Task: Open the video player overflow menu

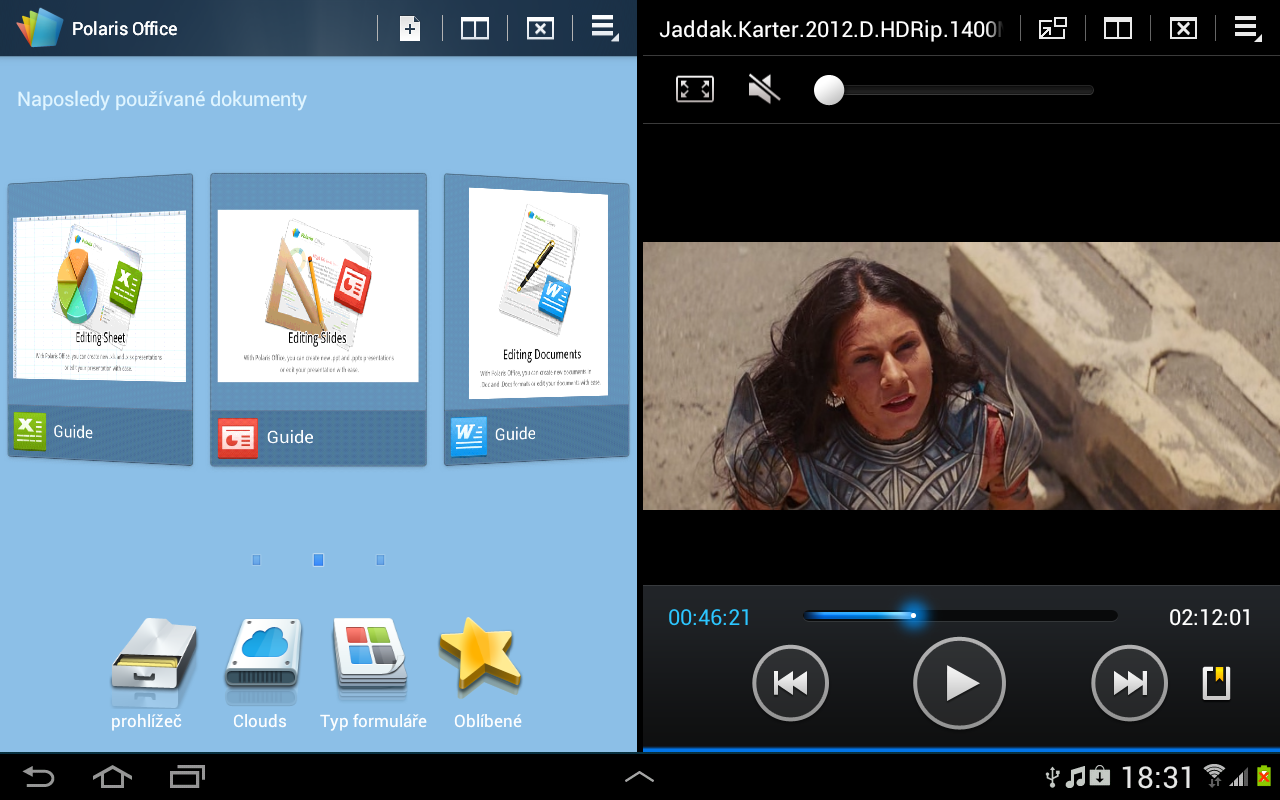Action: [x=1247, y=27]
